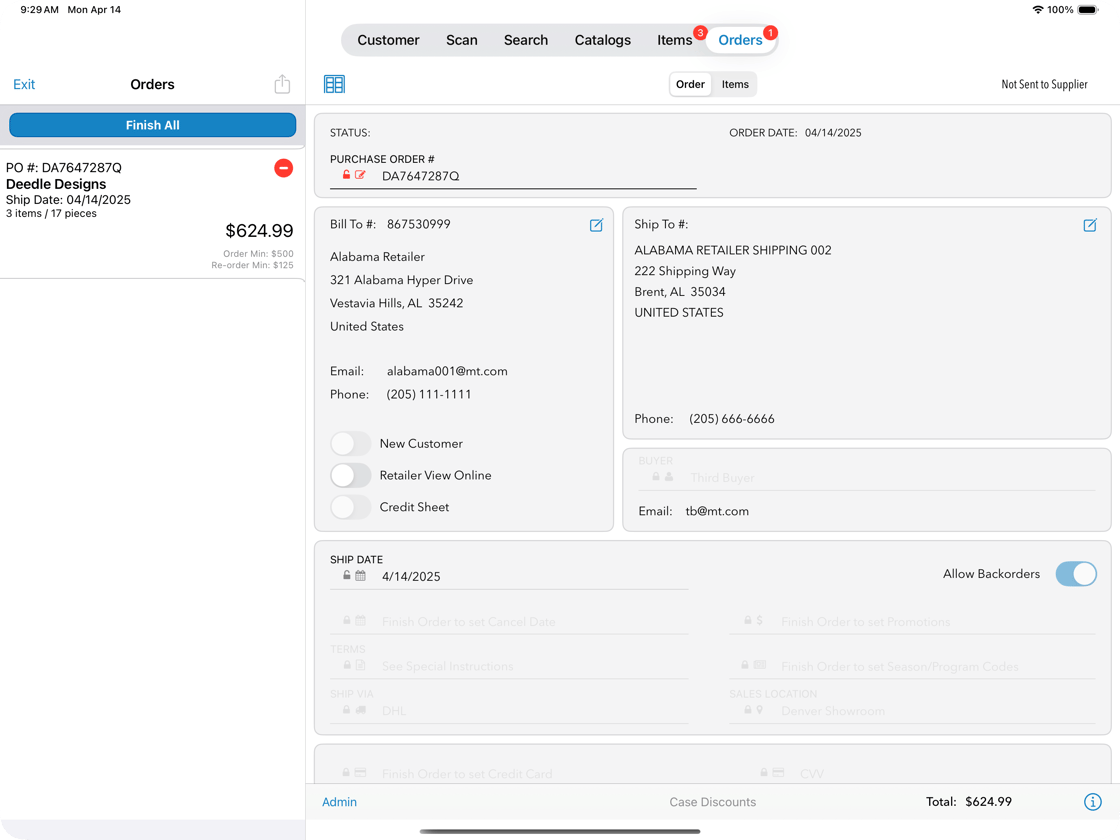Open the grid layout view icon

334,84
